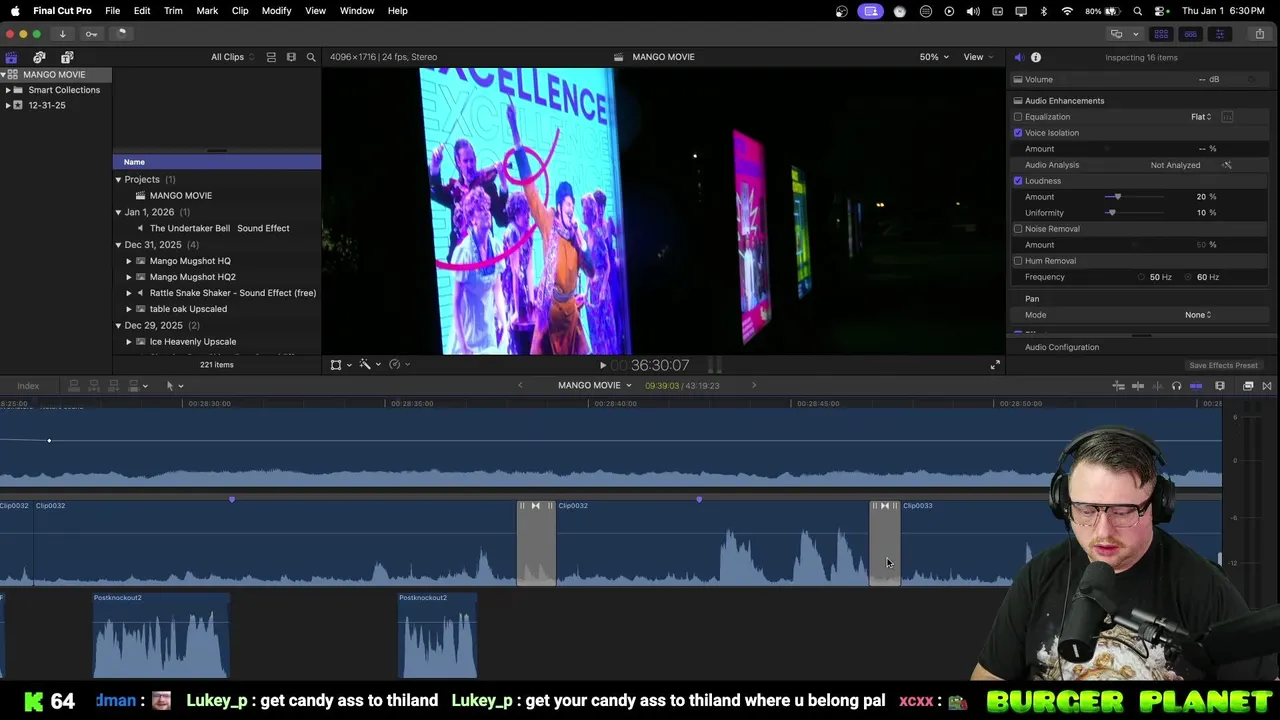The image size is (1280, 720).
Task: Open the All Clips filter dropdown
Action: [232, 57]
